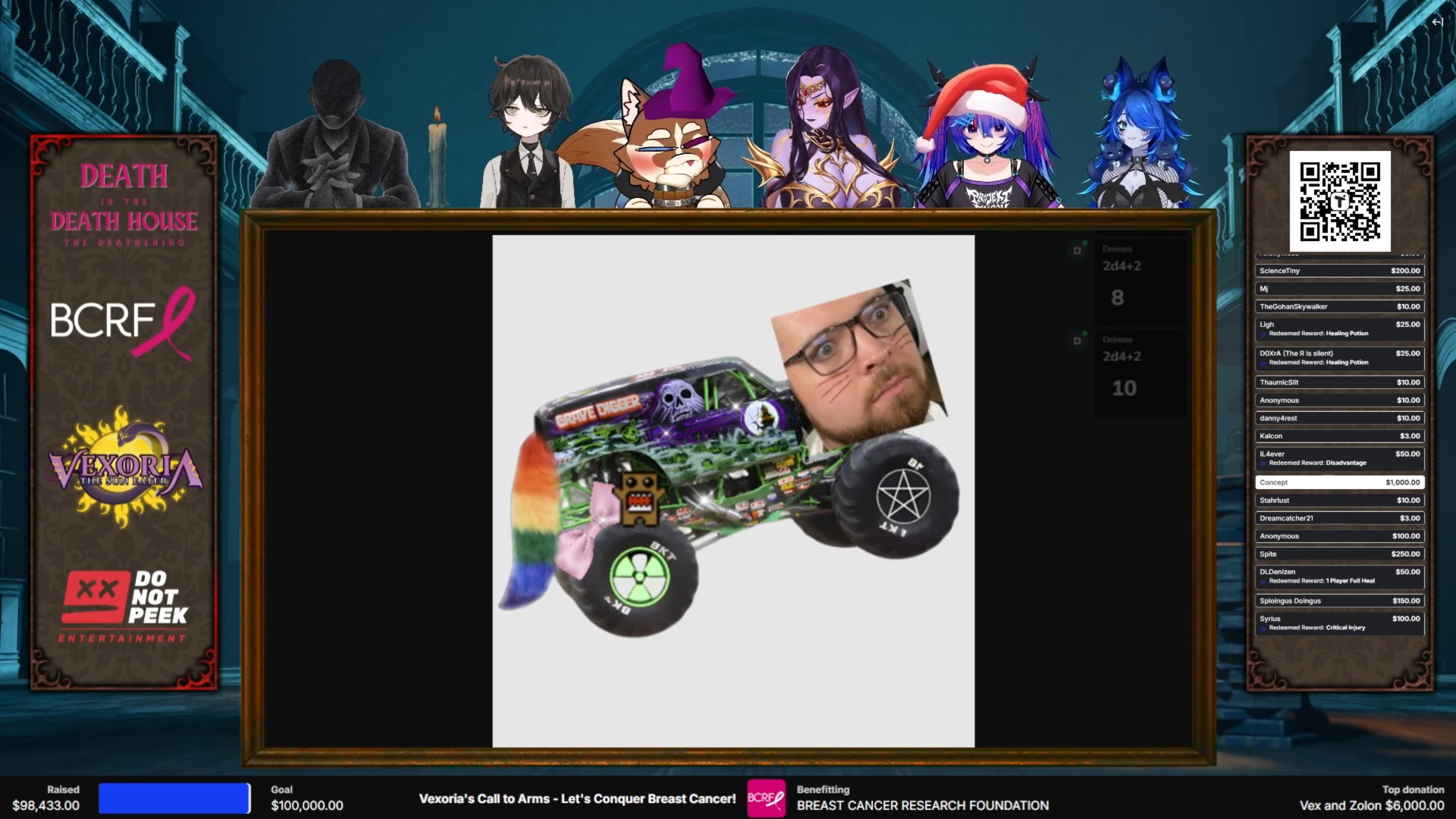Select the highlighted Concept $1,000.00 donation

click(x=1339, y=482)
